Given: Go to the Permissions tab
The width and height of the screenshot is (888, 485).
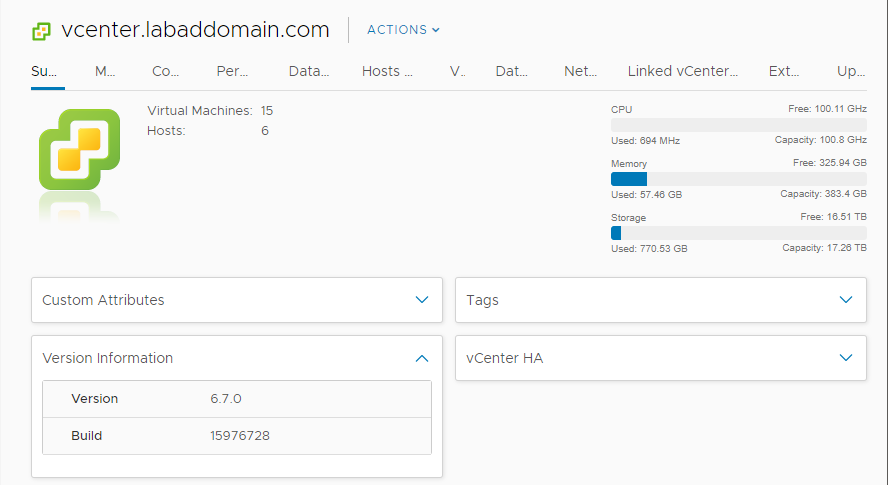Looking at the screenshot, I should [x=232, y=71].
